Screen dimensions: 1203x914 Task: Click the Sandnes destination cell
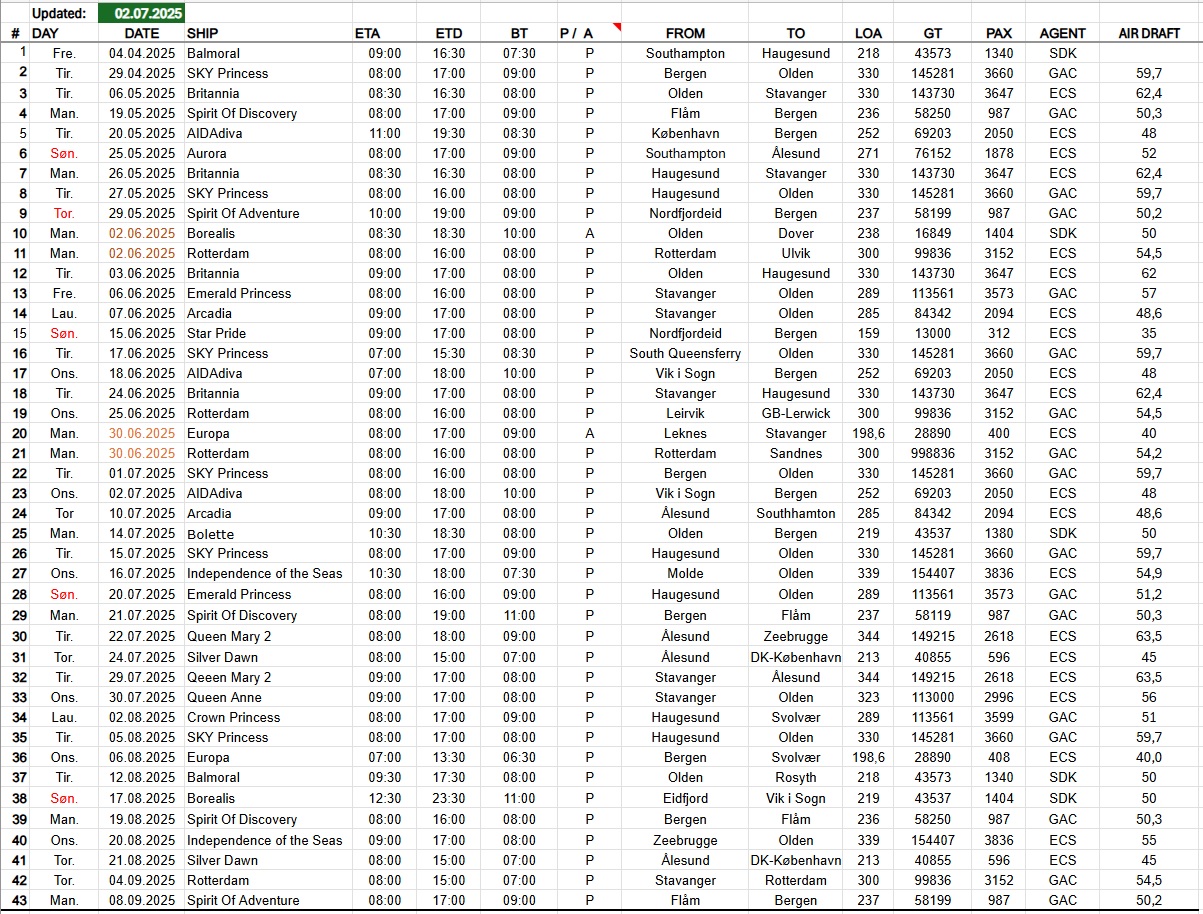point(796,453)
